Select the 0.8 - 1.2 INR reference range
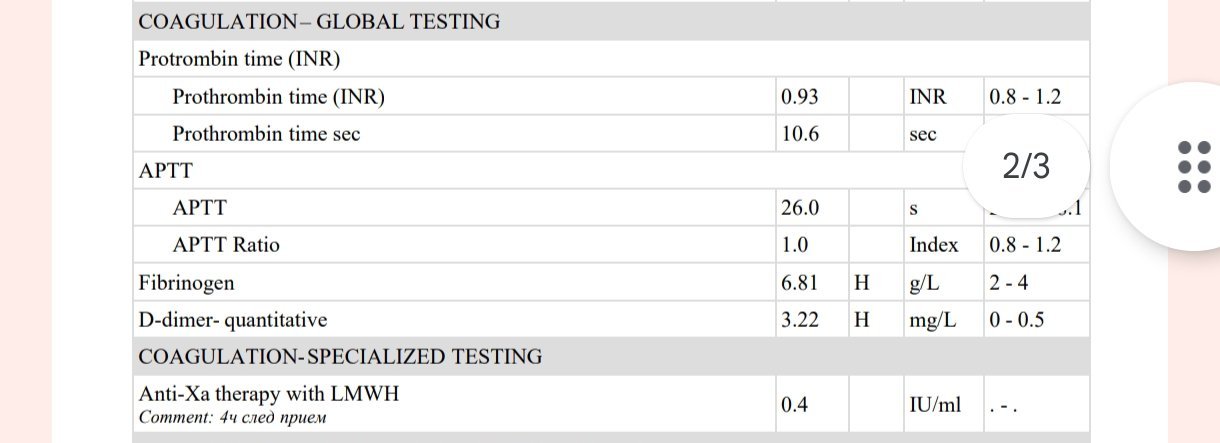Viewport: 1220px width, 443px height. tap(1025, 97)
